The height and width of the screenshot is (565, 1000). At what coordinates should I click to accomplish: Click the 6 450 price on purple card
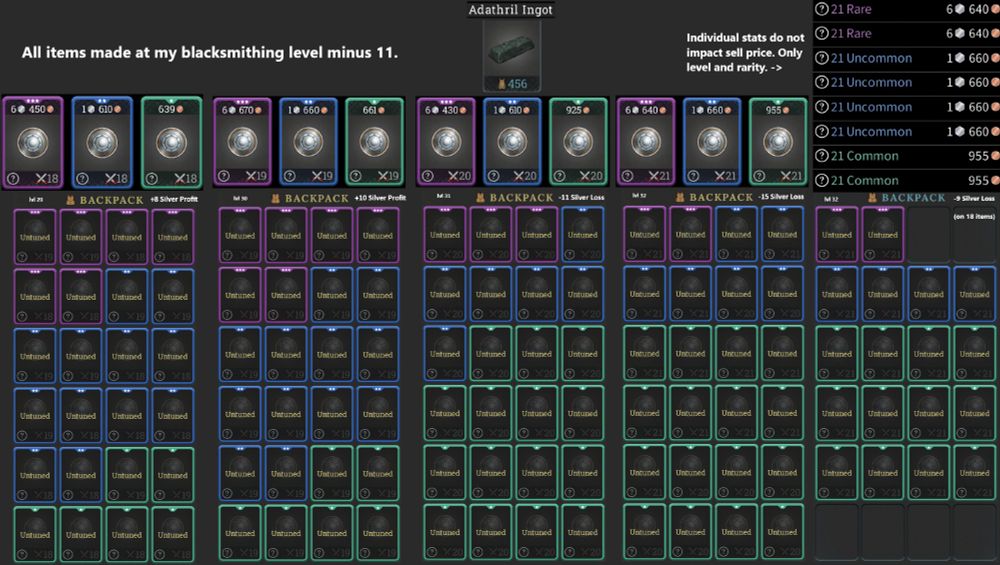coord(32,110)
